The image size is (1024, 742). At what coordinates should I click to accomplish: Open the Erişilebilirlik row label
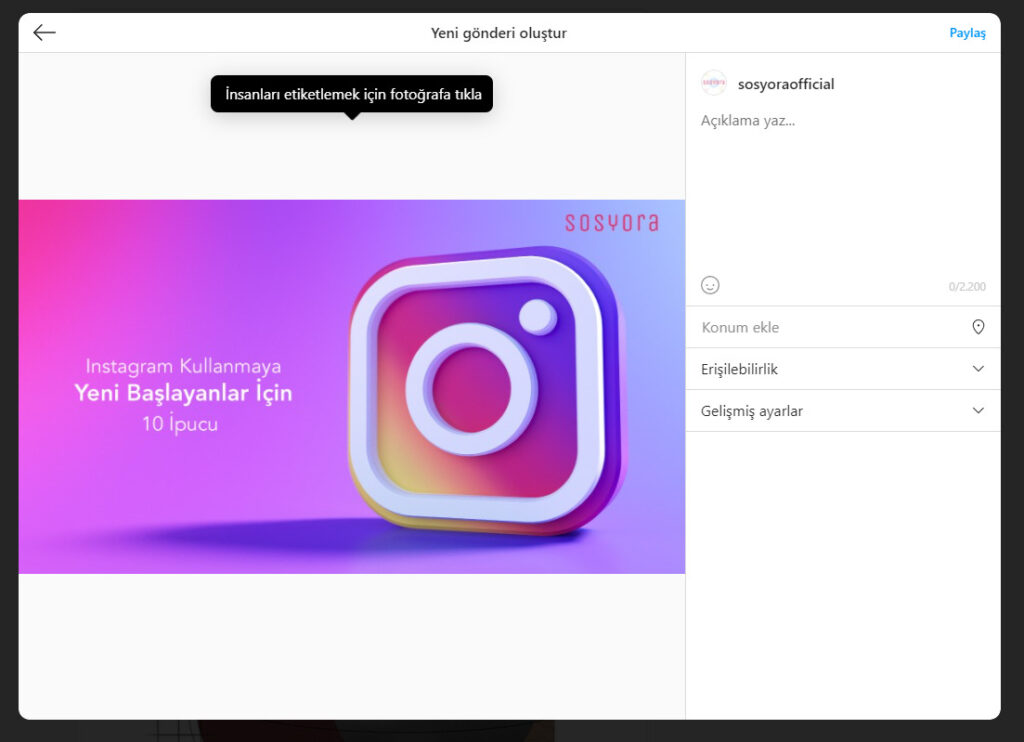tap(739, 369)
